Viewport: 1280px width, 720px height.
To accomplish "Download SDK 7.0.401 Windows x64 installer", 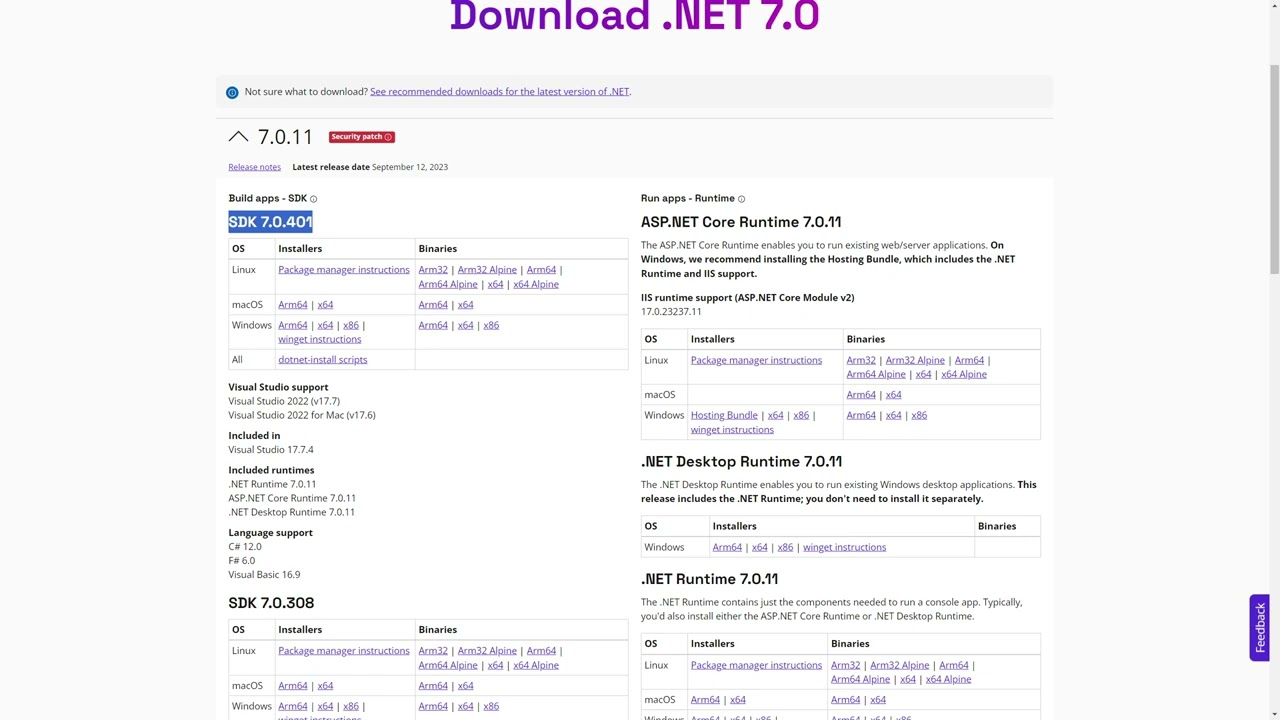I will click(325, 325).
